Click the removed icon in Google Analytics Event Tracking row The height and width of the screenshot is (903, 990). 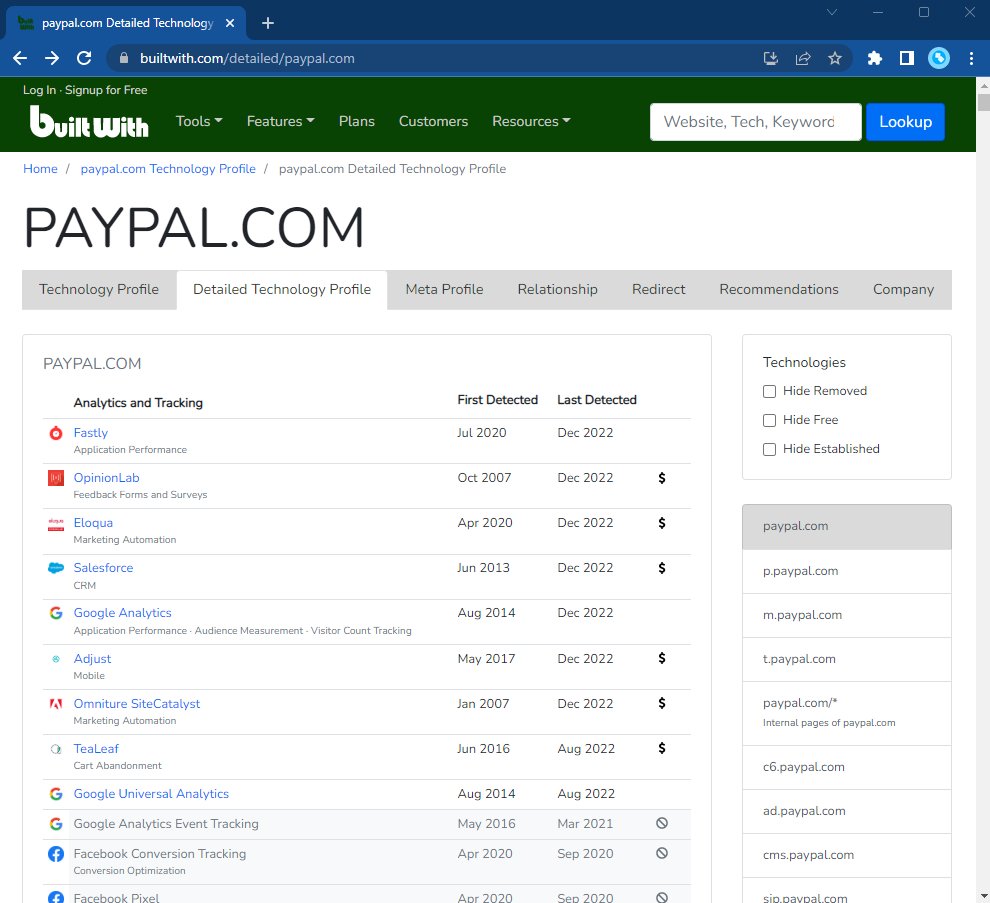coord(662,823)
